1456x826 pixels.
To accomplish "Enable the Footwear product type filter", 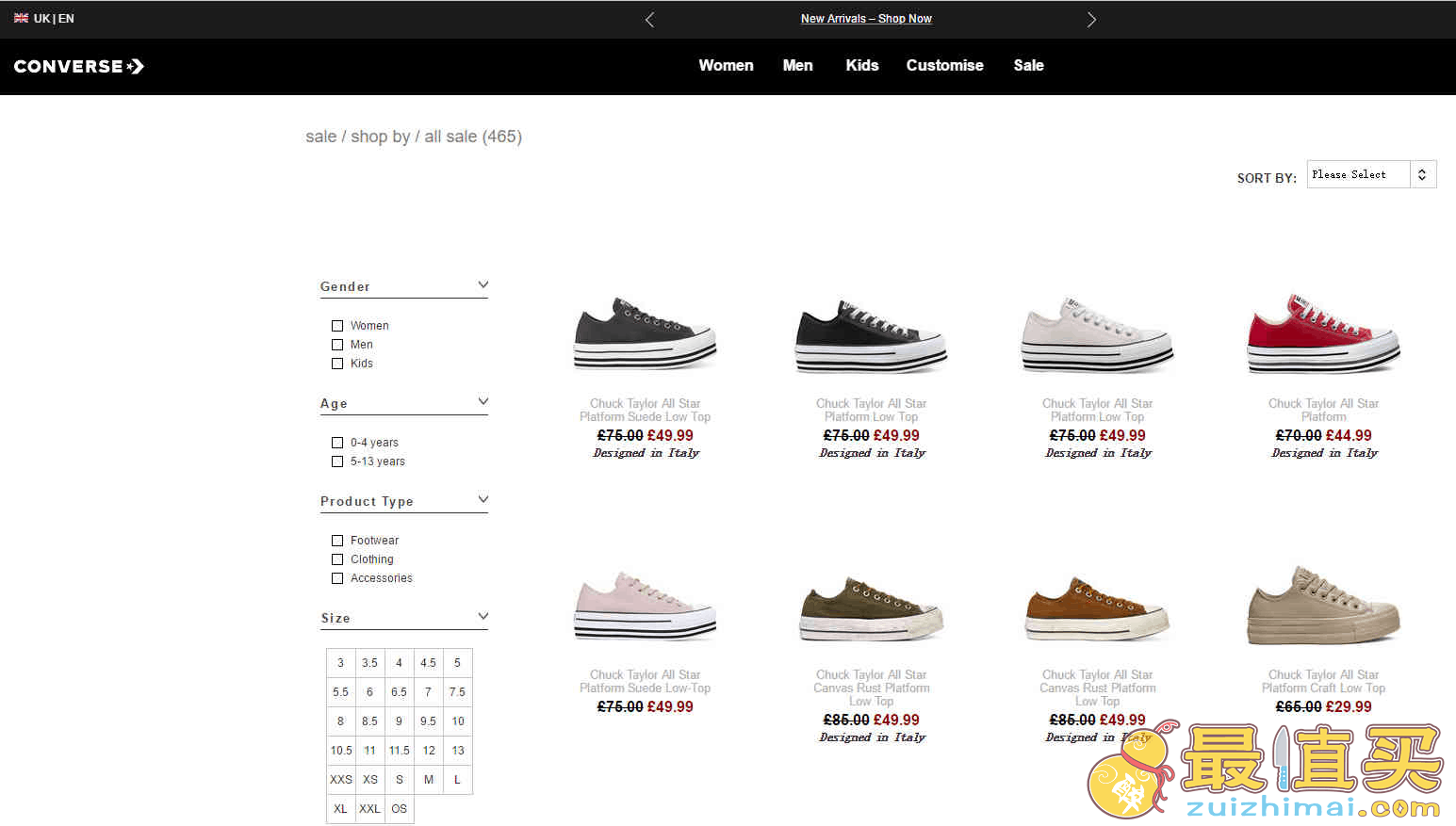I will click(x=337, y=541).
